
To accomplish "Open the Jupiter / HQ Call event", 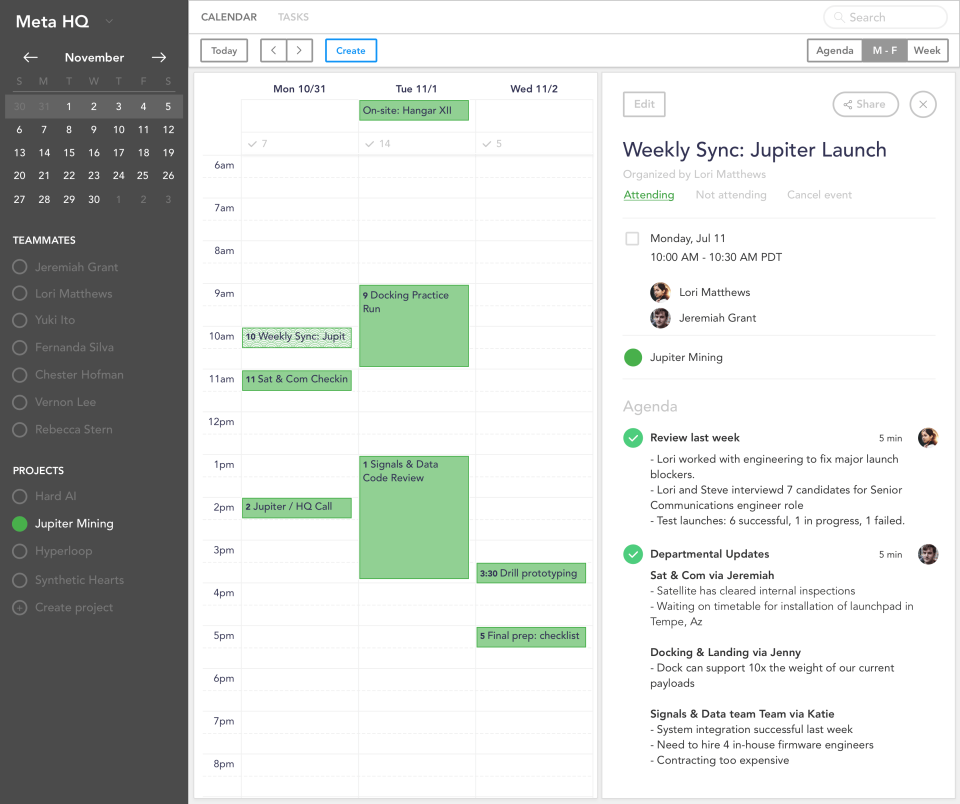I will (x=297, y=508).
